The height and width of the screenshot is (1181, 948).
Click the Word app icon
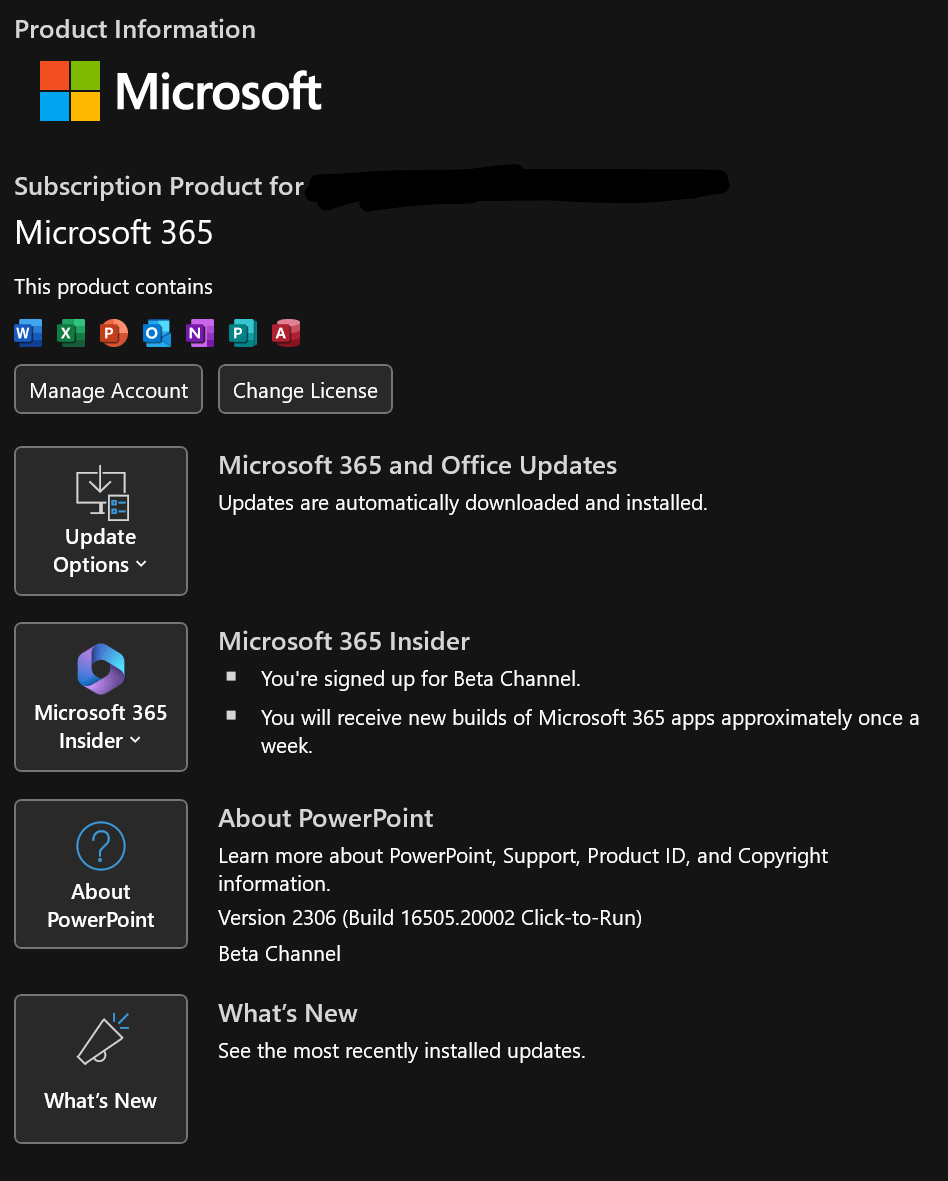point(28,332)
